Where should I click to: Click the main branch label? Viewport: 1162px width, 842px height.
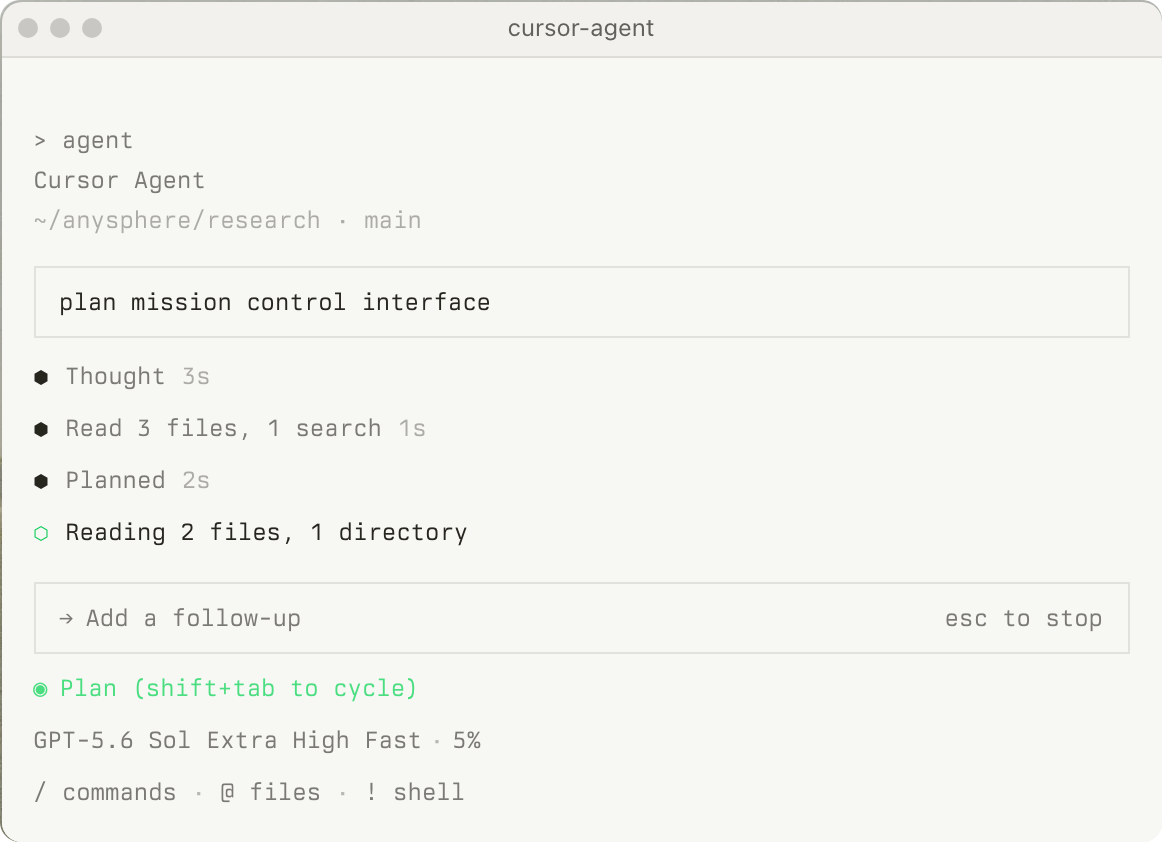coord(393,221)
